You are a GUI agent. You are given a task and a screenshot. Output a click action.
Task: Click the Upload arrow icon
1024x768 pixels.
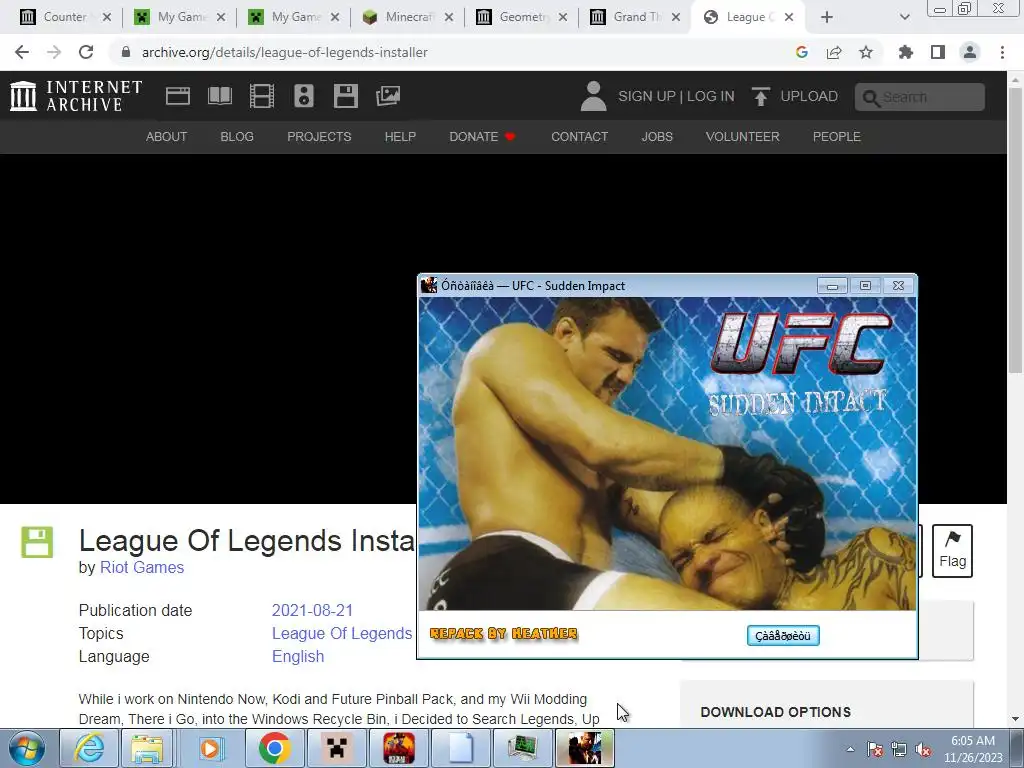click(x=760, y=96)
